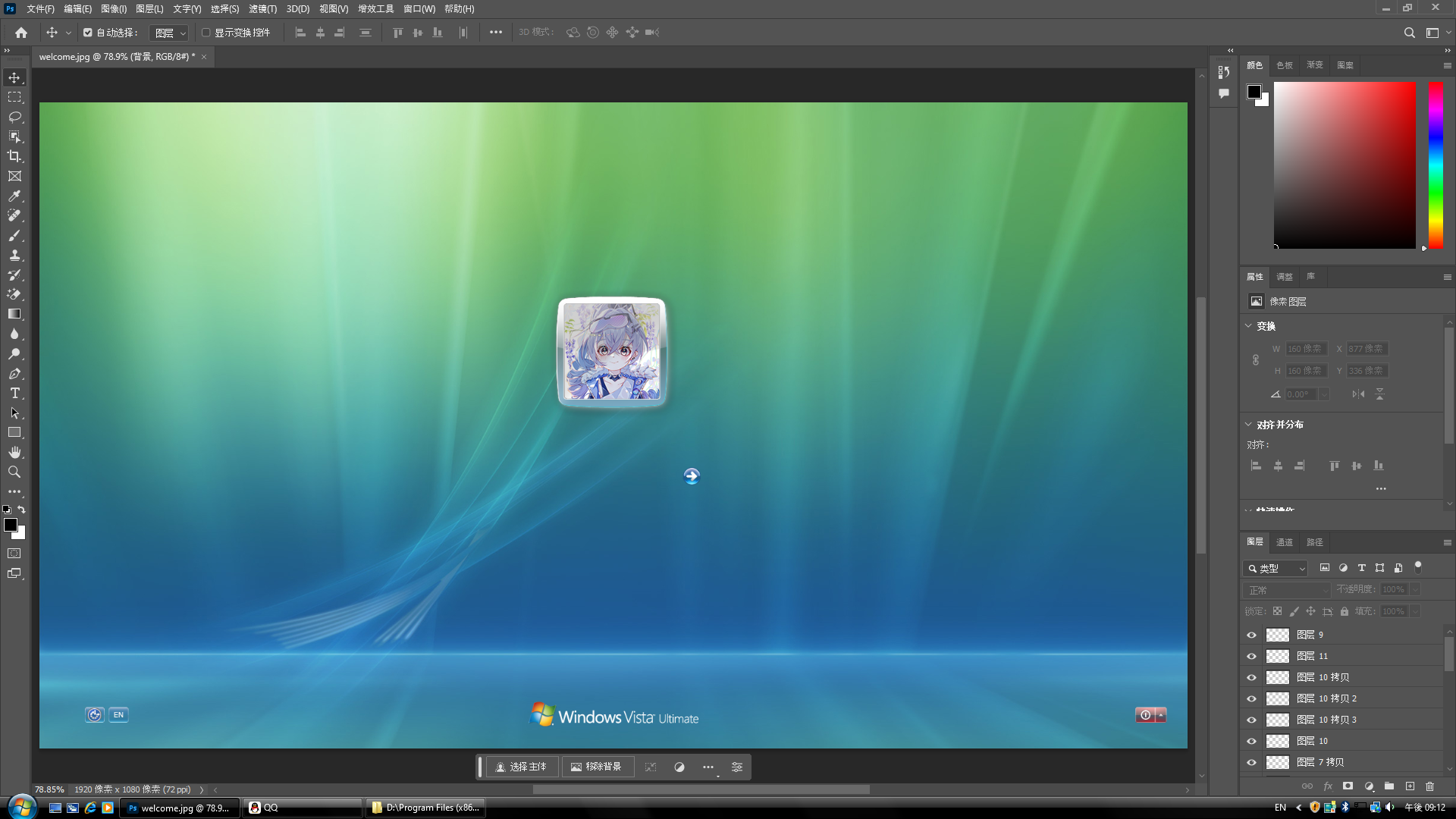This screenshot has height=819, width=1456.
Task: Click the foreground color swatch in toolbar
Action: [11, 525]
